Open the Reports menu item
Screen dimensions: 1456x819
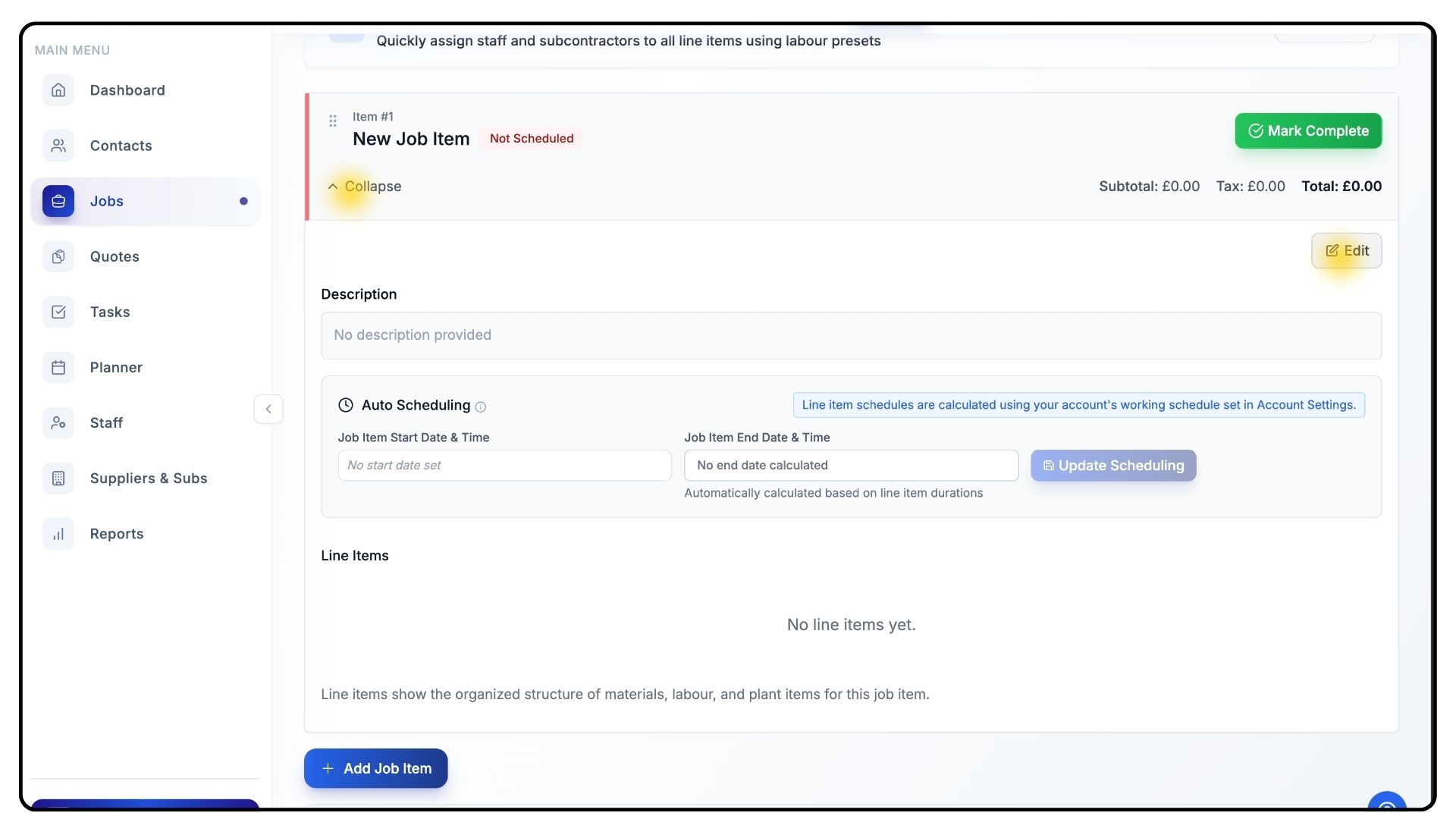117,534
